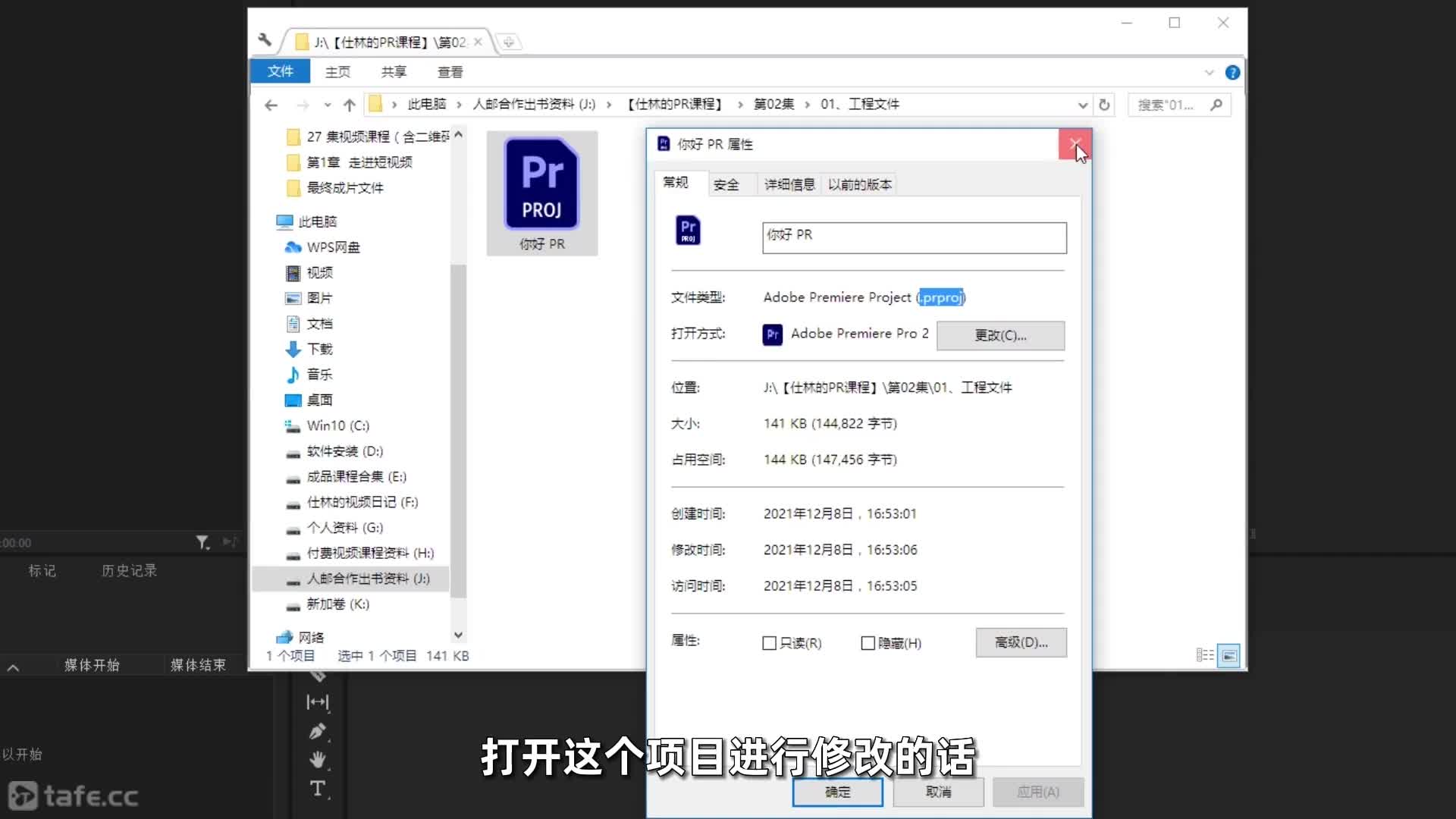Open the 付费视频课程资料 (H:) drive
Viewport: 1456px width, 819px height.
359,554
